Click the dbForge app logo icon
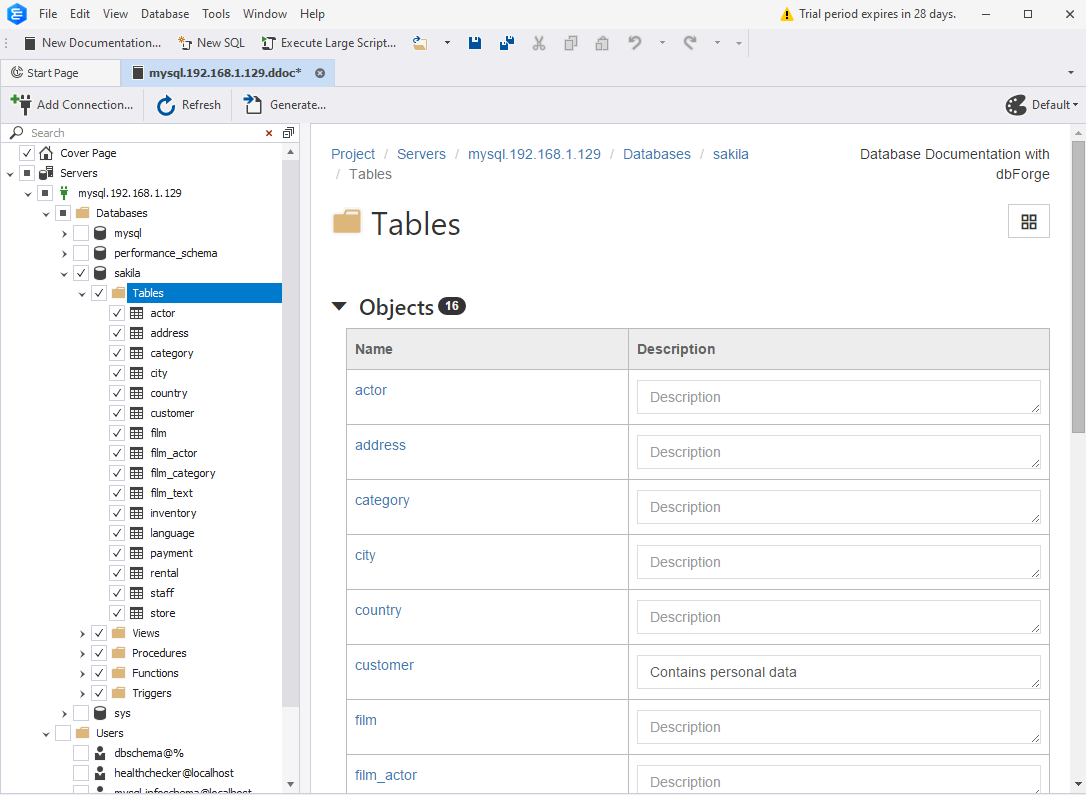Screen dimensions: 1086x795 coord(17,14)
